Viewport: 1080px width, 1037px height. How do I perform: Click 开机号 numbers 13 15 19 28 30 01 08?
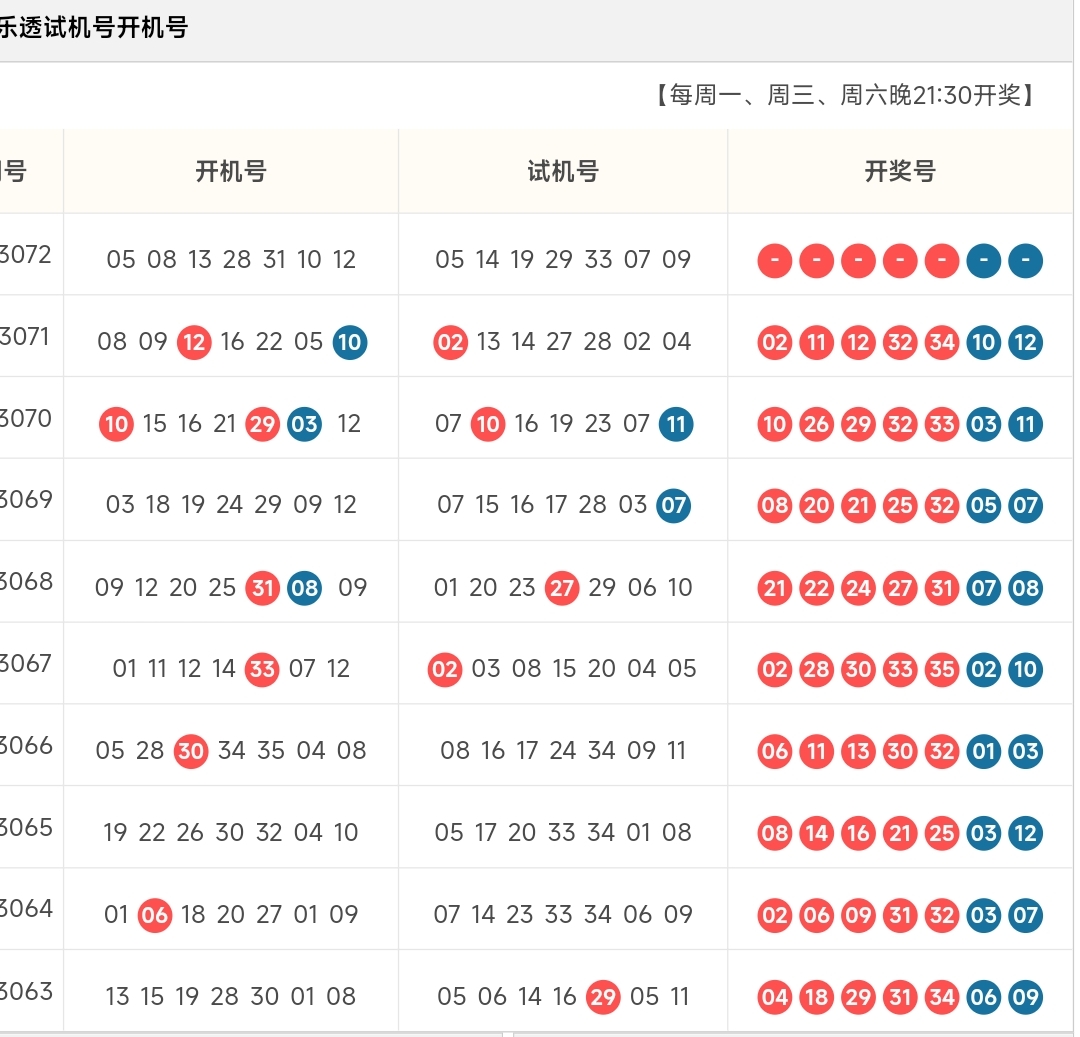click(x=231, y=996)
